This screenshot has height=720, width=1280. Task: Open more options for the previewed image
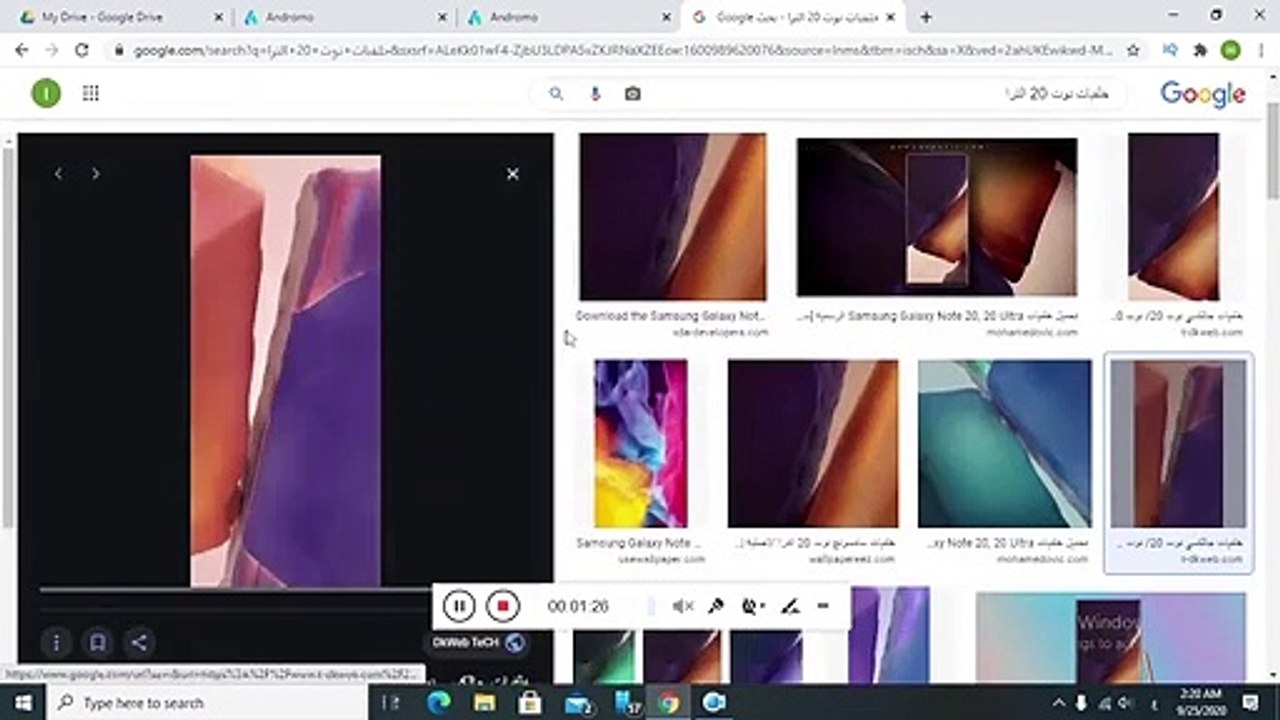tap(56, 643)
